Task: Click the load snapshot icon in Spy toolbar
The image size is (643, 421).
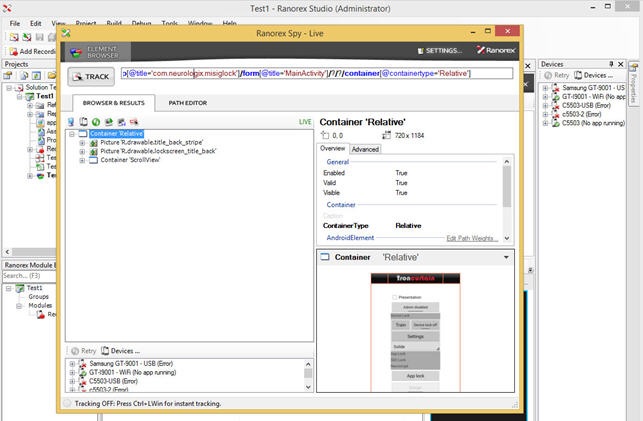Action: coord(109,122)
